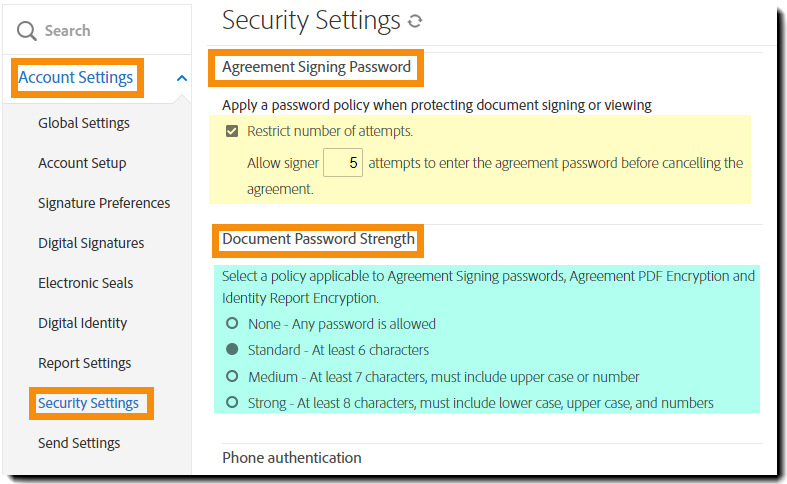Go to Account Setup
This screenshot has height=484, width=787.
click(82, 163)
